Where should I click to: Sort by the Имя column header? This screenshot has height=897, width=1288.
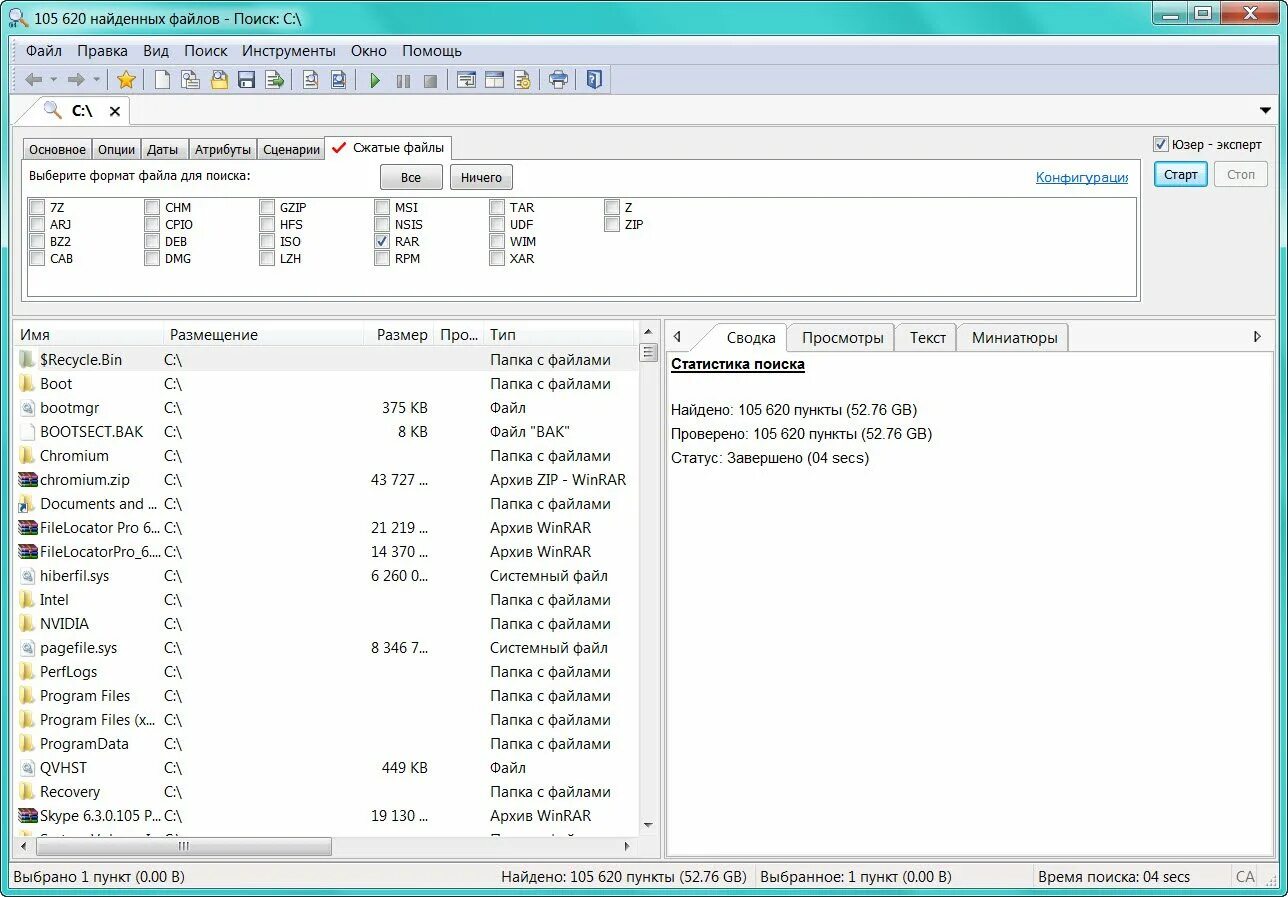(x=88, y=335)
